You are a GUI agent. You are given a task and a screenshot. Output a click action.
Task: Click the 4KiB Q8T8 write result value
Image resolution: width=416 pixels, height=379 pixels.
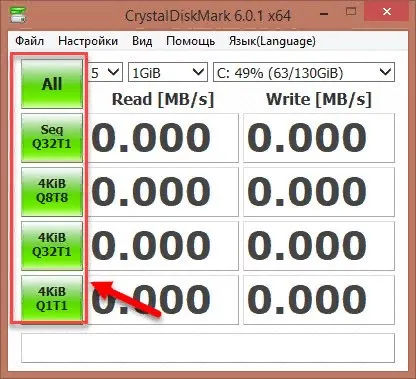[319, 192]
